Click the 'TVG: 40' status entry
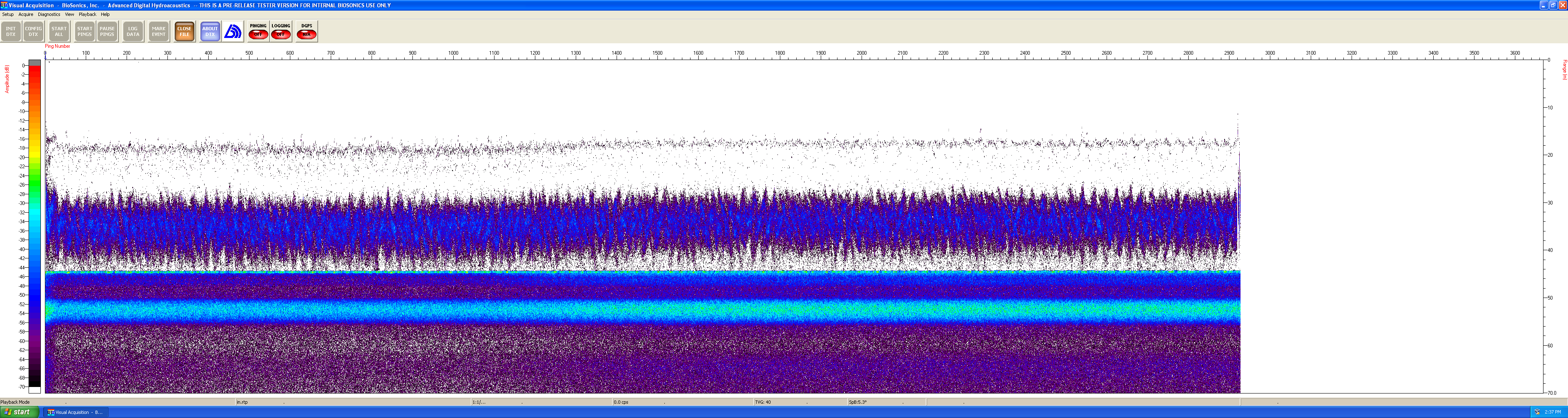Screen dimensions: 1568x418 [763, 402]
